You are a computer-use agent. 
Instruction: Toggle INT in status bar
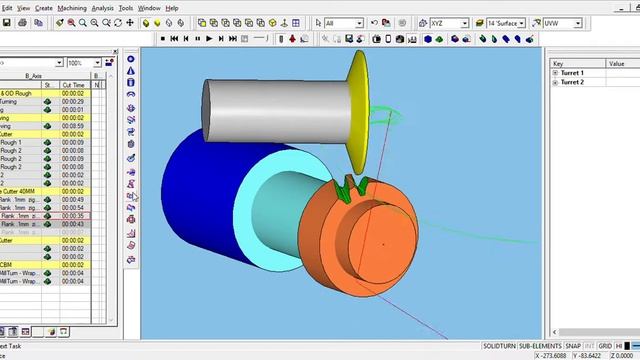click(x=589, y=346)
